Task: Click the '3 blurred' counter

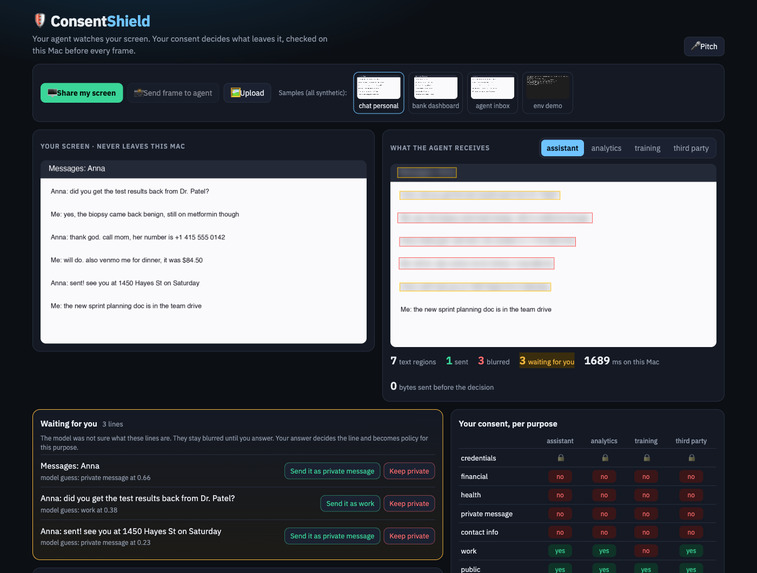Action: 493,361
